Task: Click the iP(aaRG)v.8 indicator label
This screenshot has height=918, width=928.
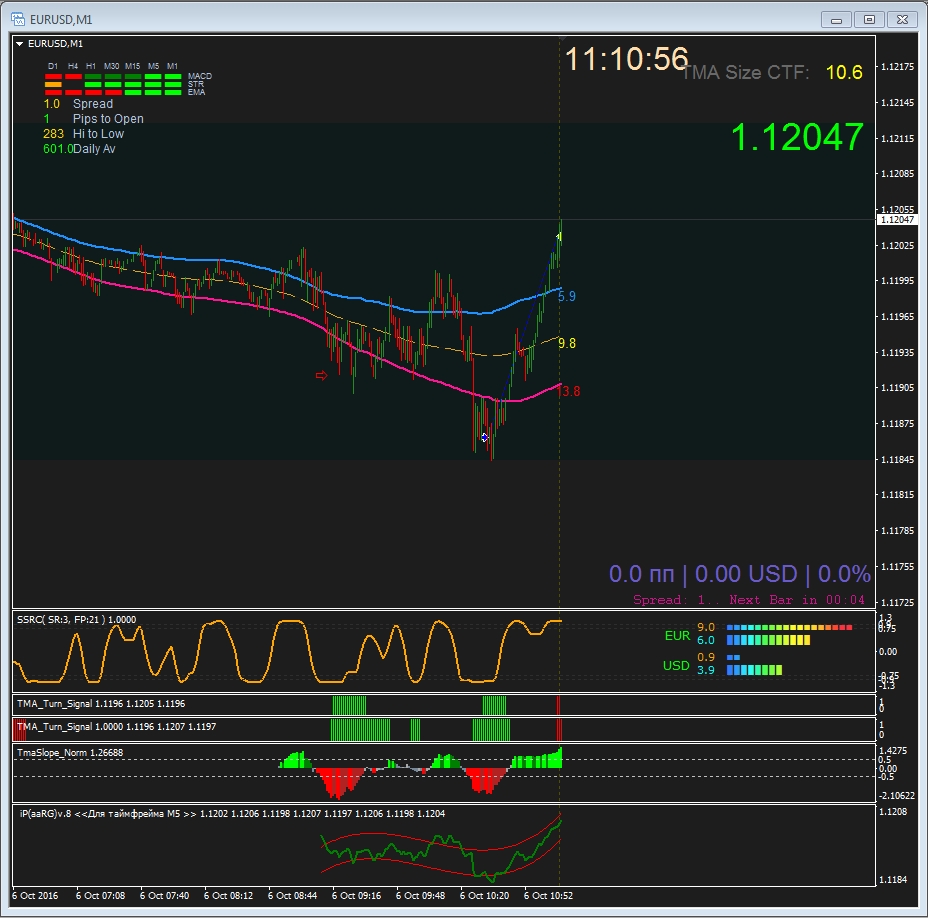Action: [x=232, y=814]
